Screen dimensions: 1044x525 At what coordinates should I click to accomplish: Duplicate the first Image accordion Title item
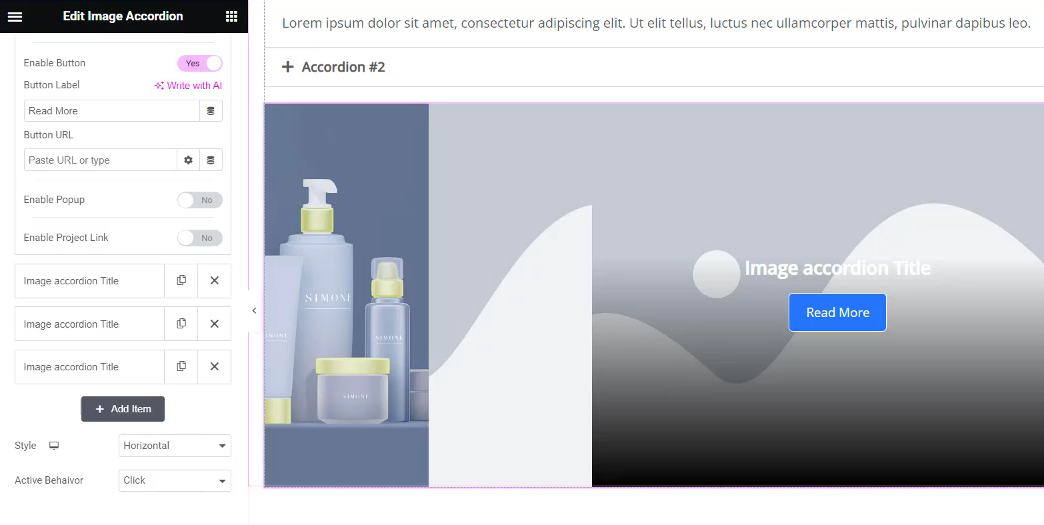tap(181, 281)
